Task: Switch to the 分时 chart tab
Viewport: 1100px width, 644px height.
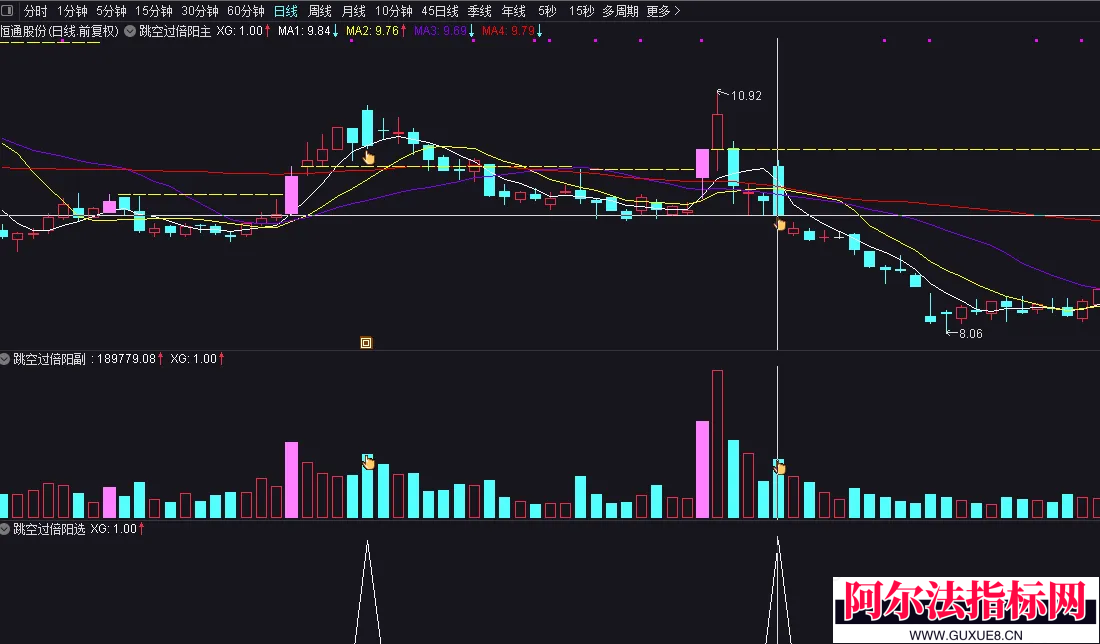Action: tap(35, 11)
